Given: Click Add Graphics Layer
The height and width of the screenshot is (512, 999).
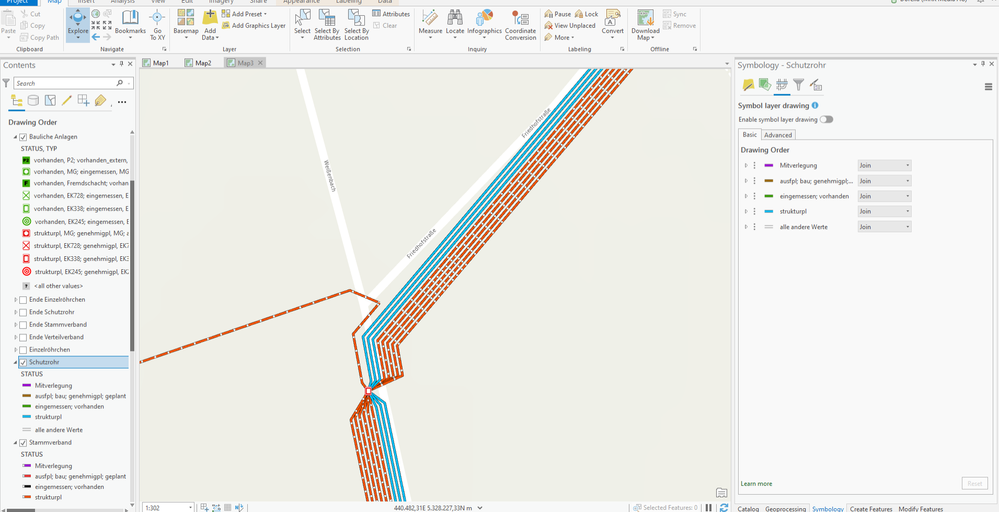Looking at the screenshot, I should point(254,25).
